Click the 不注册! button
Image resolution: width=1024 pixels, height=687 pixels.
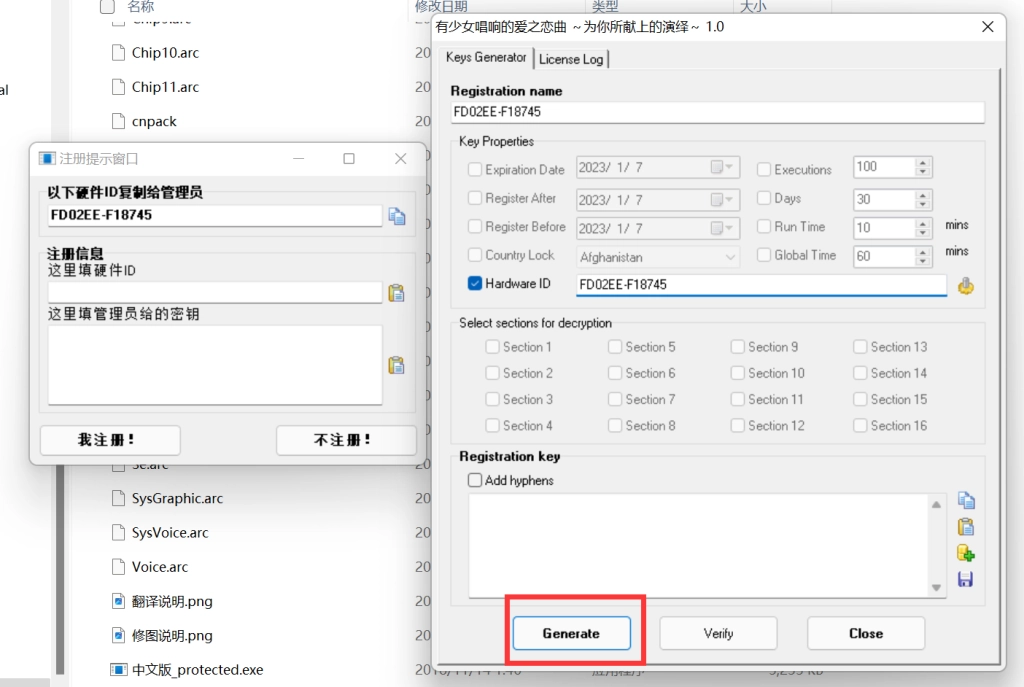pos(345,440)
